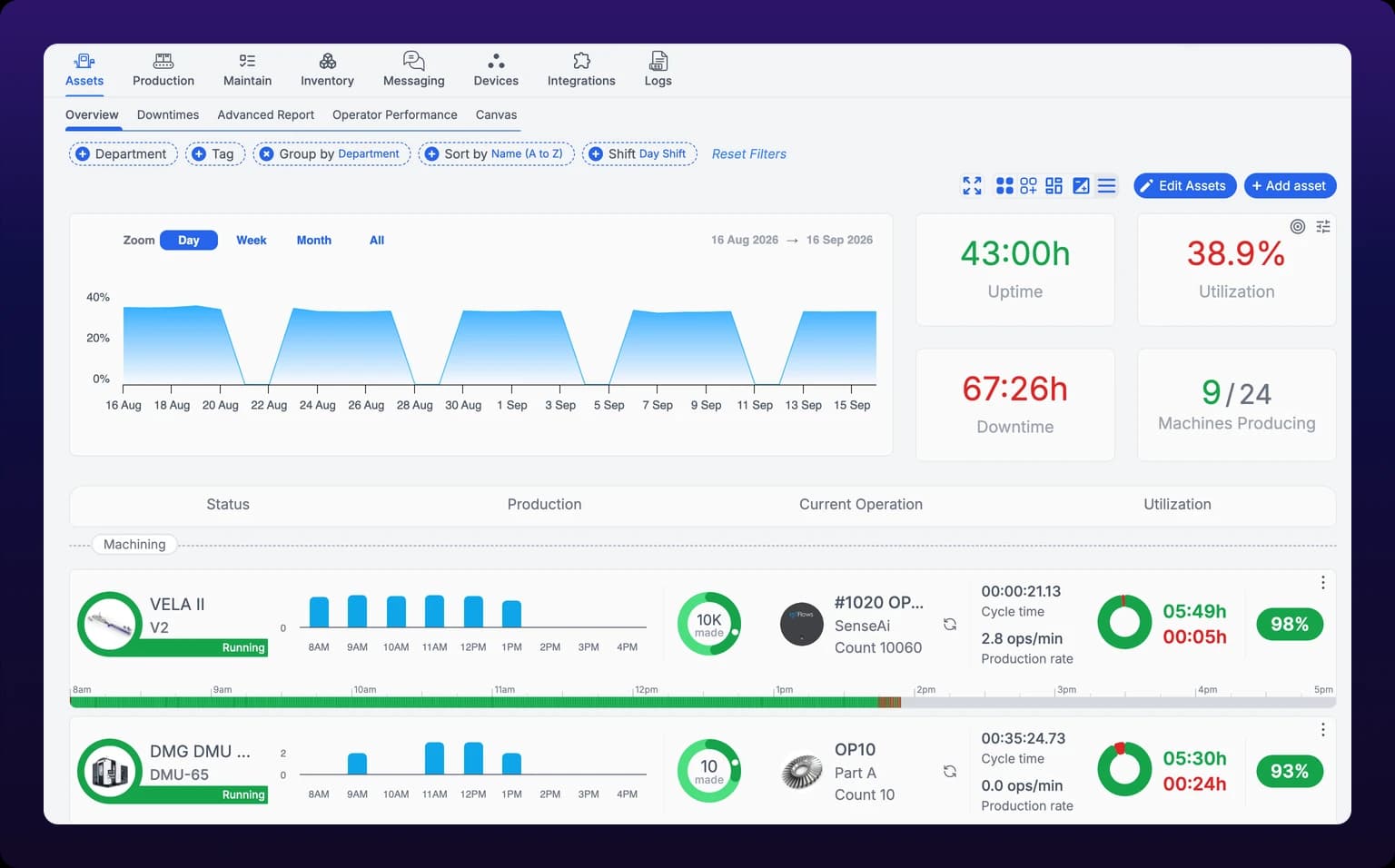The width and height of the screenshot is (1395, 868).
Task: Open the sliders settings on Utilization card
Action: (1323, 226)
